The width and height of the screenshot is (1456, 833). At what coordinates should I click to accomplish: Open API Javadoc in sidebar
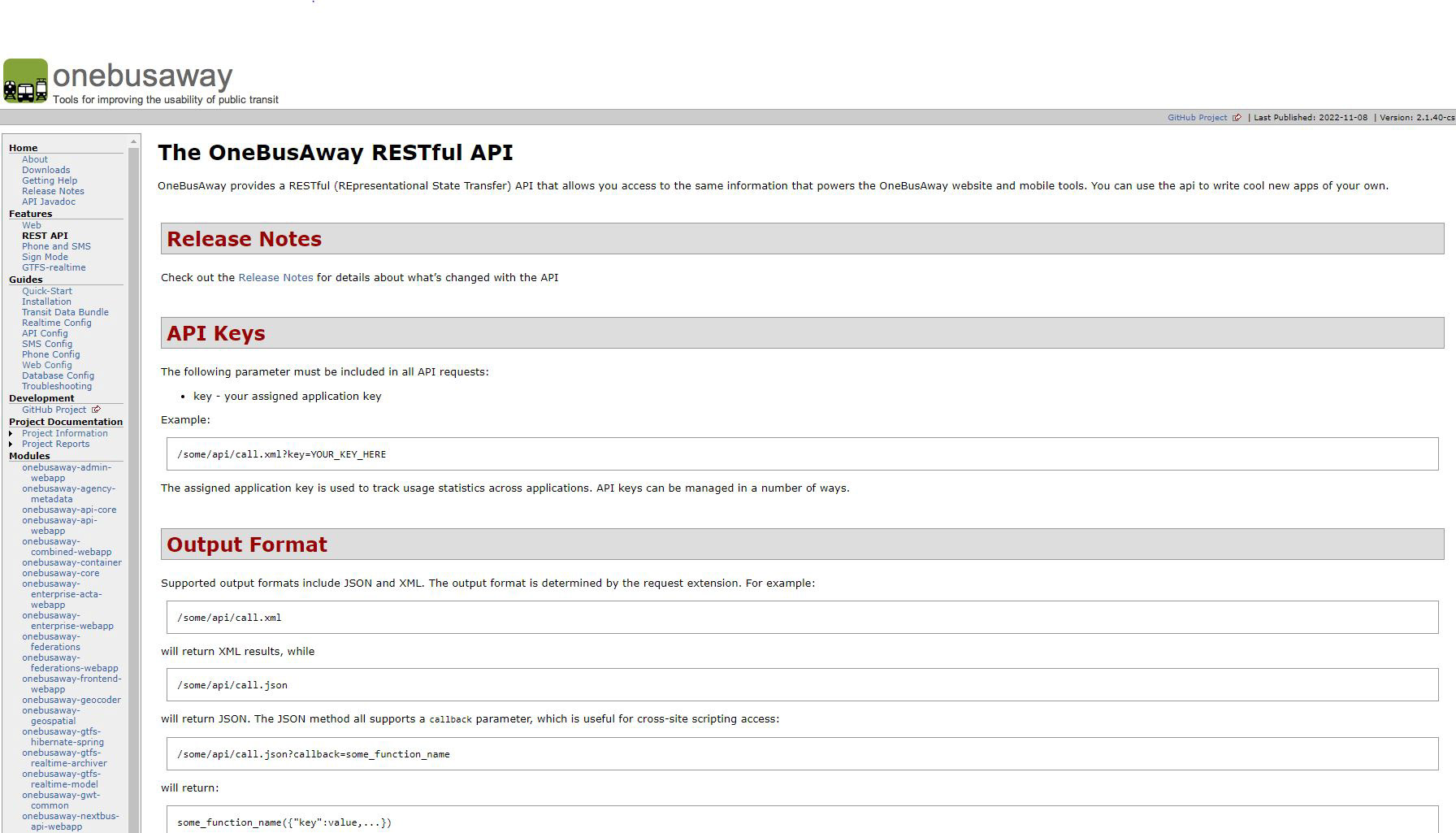click(49, 202)
